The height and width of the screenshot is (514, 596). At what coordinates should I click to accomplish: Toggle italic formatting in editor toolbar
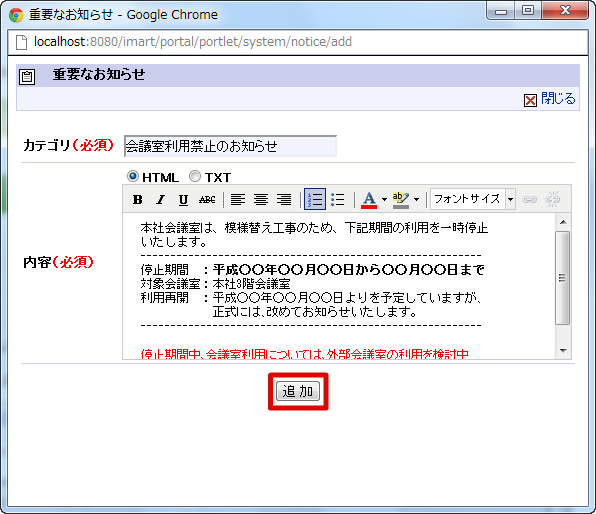point(161,199)
